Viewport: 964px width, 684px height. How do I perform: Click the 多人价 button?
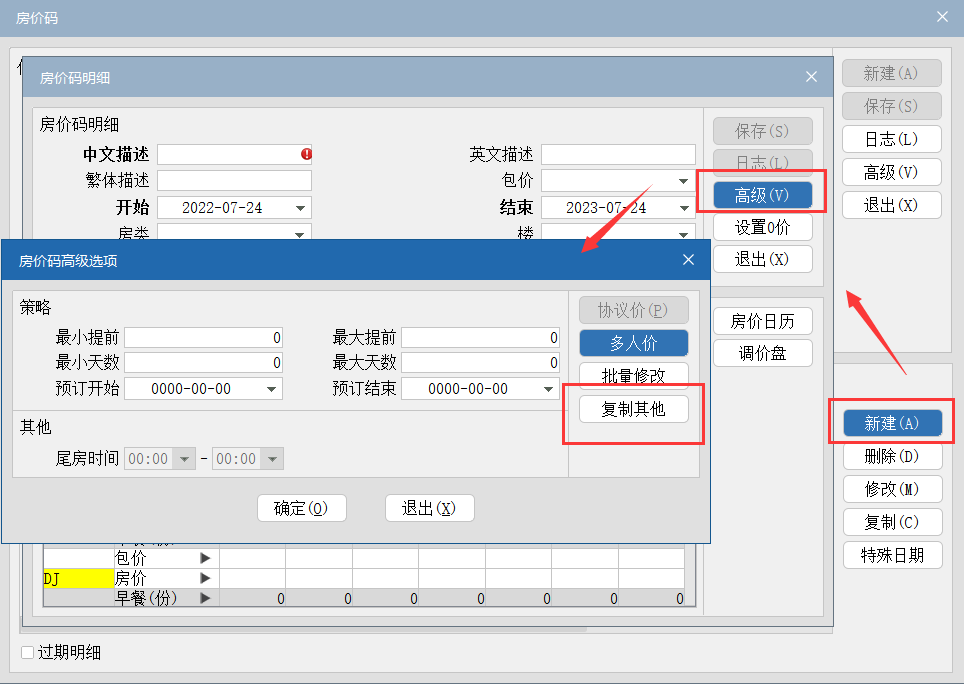click(633, 343)
